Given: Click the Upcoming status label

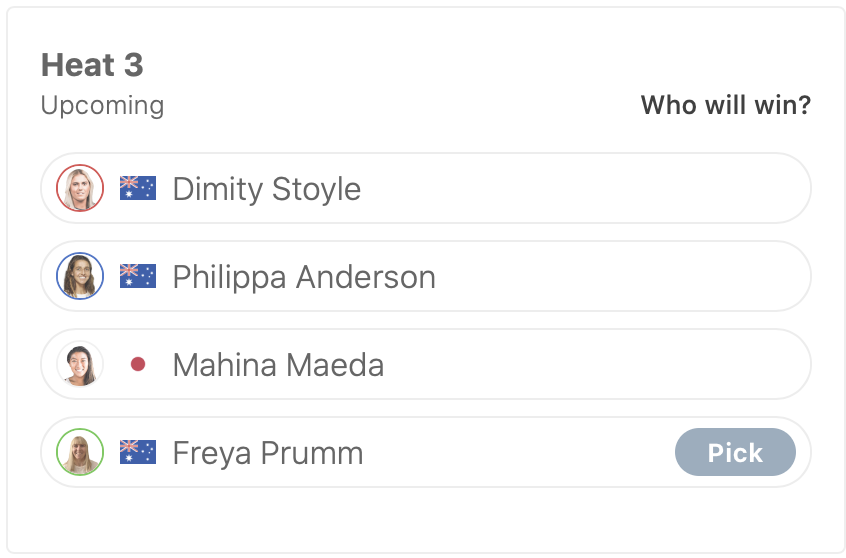Looking at the screenshot, I should click(102, 105).
